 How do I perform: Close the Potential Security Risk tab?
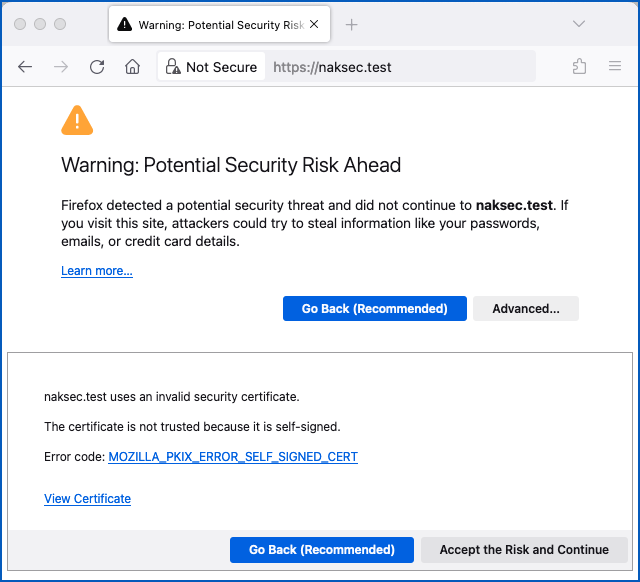[x=315, y=24]
